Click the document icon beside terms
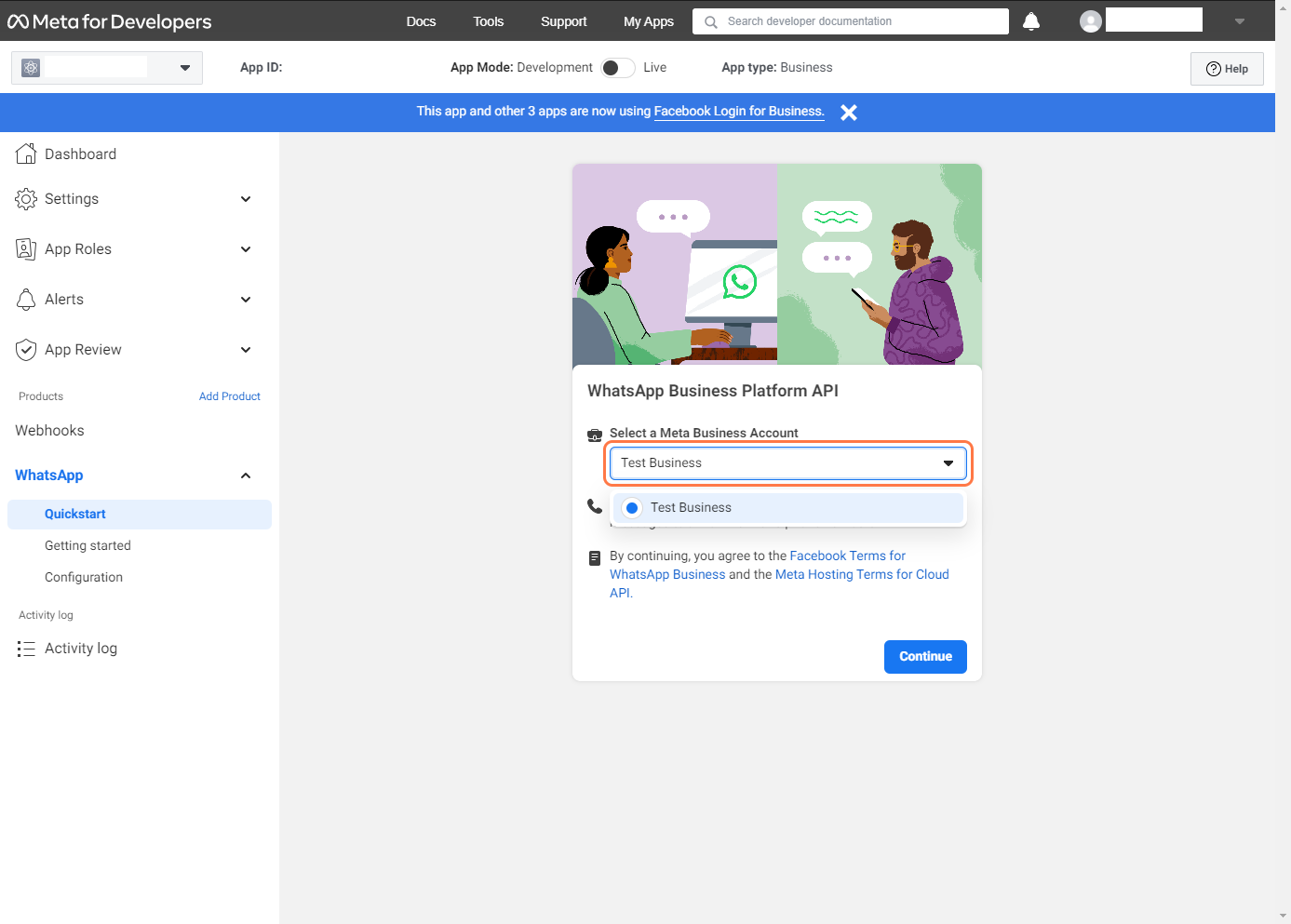Screen dimensions: 1291x924 click(595, 558)
